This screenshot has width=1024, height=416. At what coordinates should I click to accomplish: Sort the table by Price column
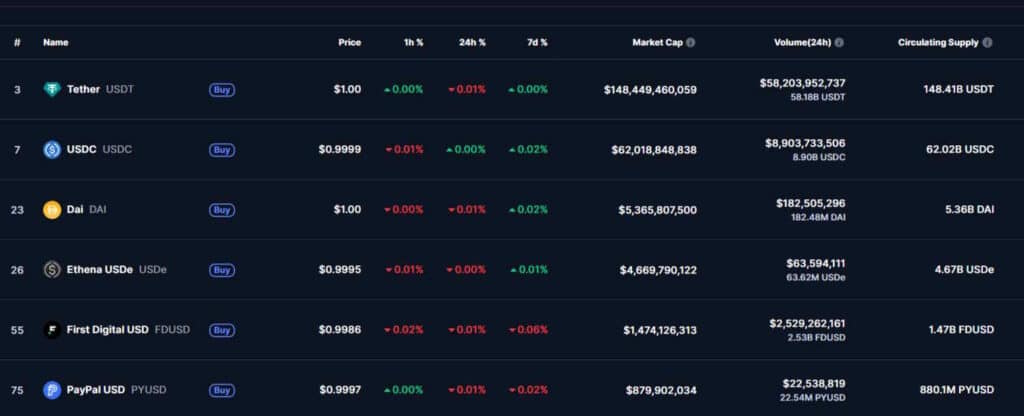349,42
